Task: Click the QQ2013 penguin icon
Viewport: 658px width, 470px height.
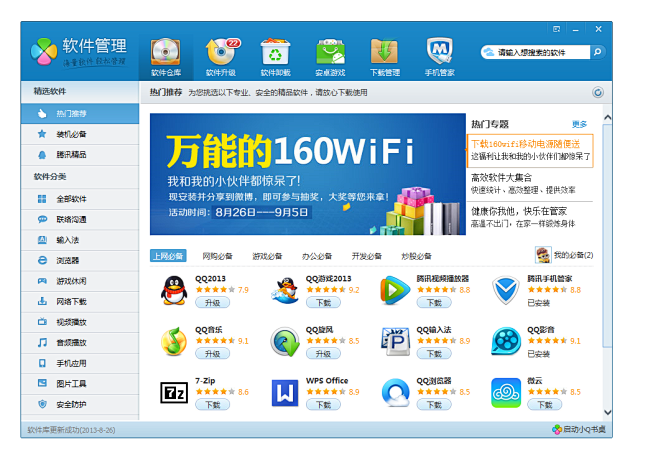Action: point(174,290)
